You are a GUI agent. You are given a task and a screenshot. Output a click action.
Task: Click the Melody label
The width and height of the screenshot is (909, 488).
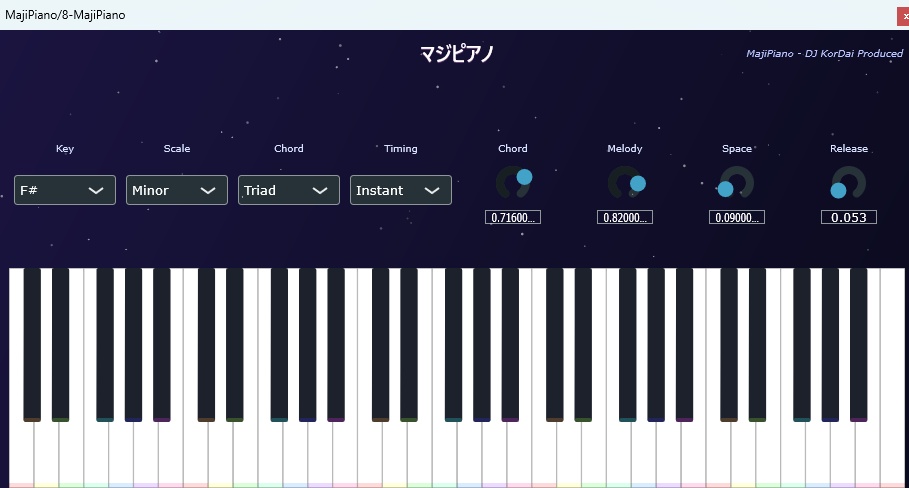[625, 148]
